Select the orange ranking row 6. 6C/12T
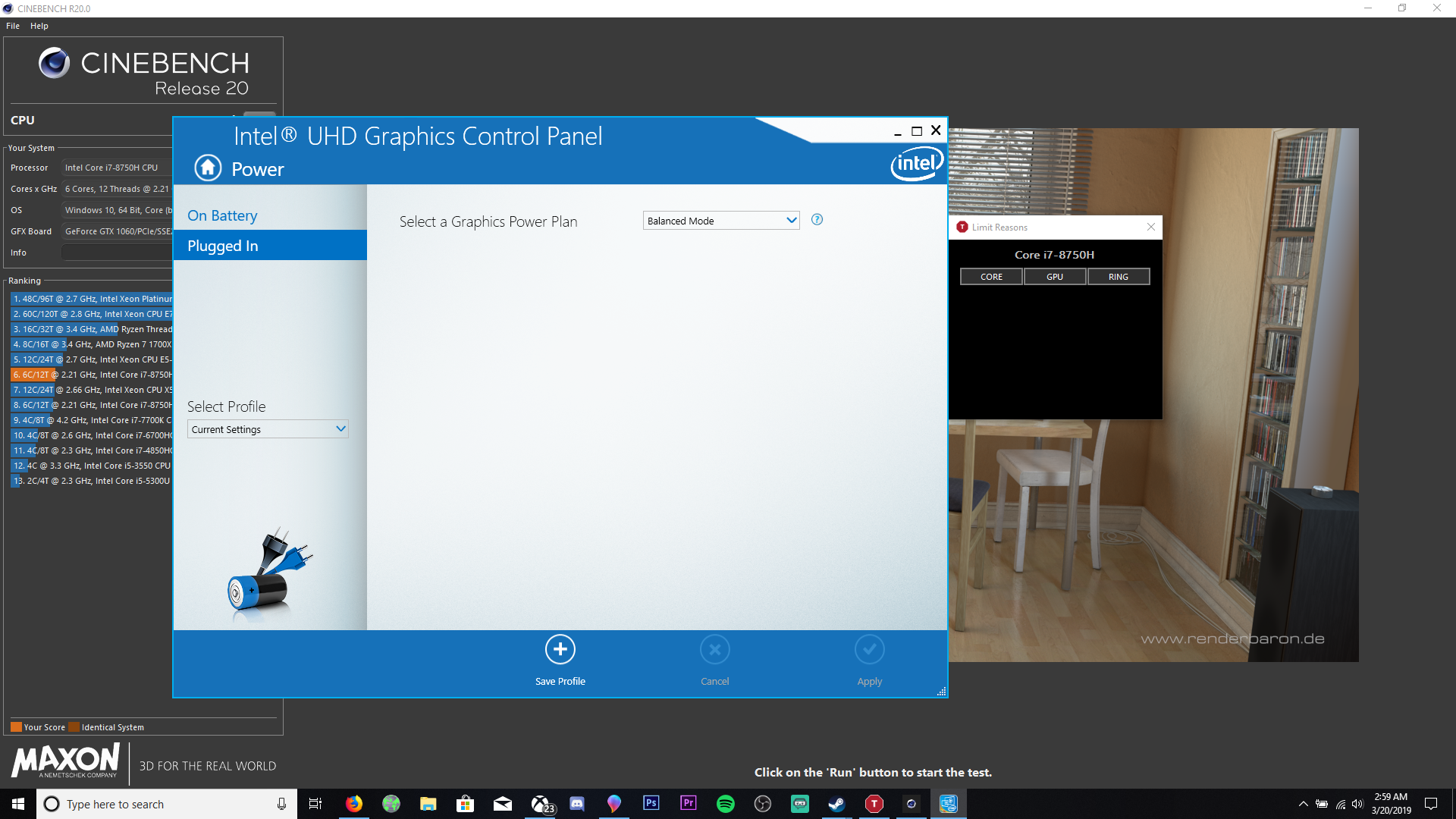Viewport: 1456px width, 819px height. coord(92,375)
